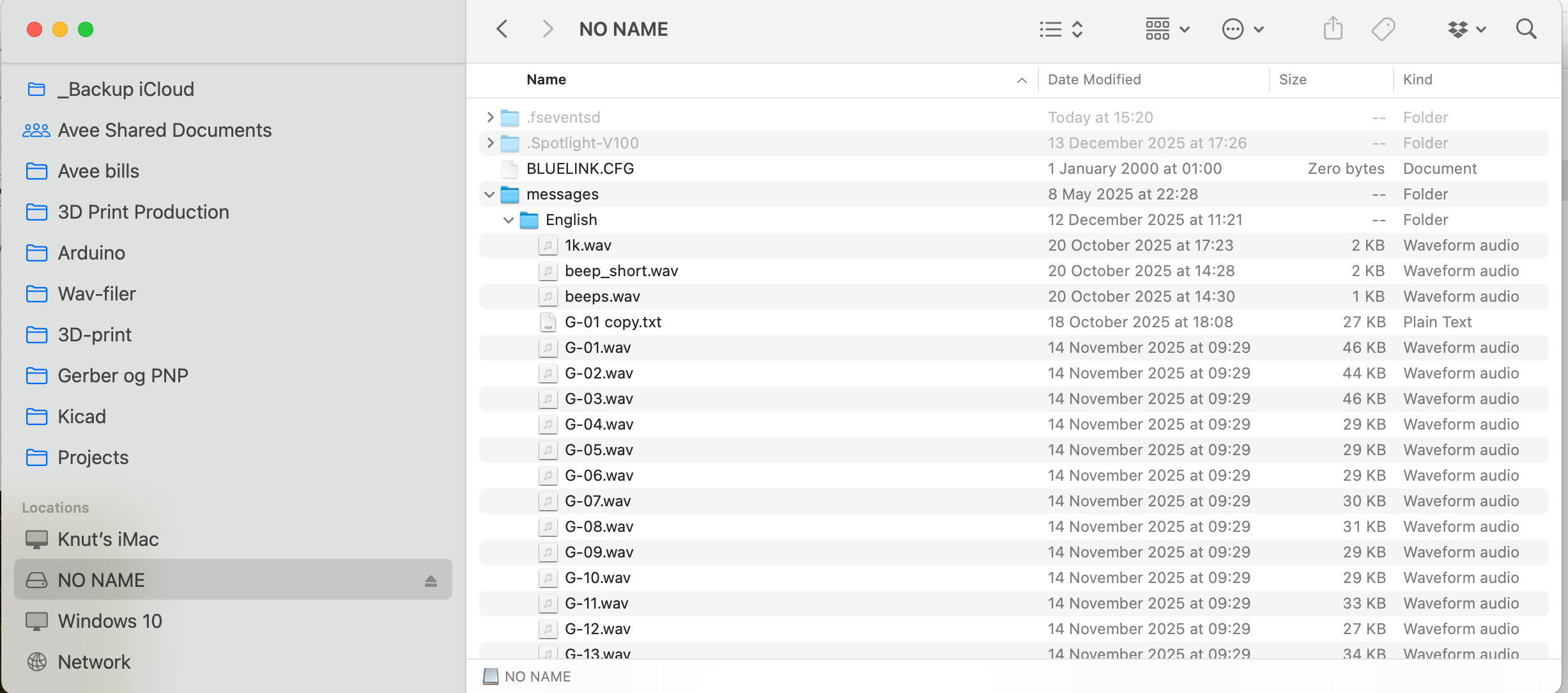The height and width of the screenshot is (693, 1568).
Task: Collapse the English folder
Action: (509, 220)
